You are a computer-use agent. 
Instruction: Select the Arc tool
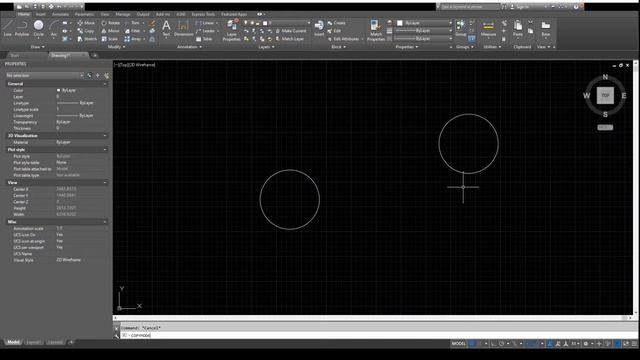[53, 28]
